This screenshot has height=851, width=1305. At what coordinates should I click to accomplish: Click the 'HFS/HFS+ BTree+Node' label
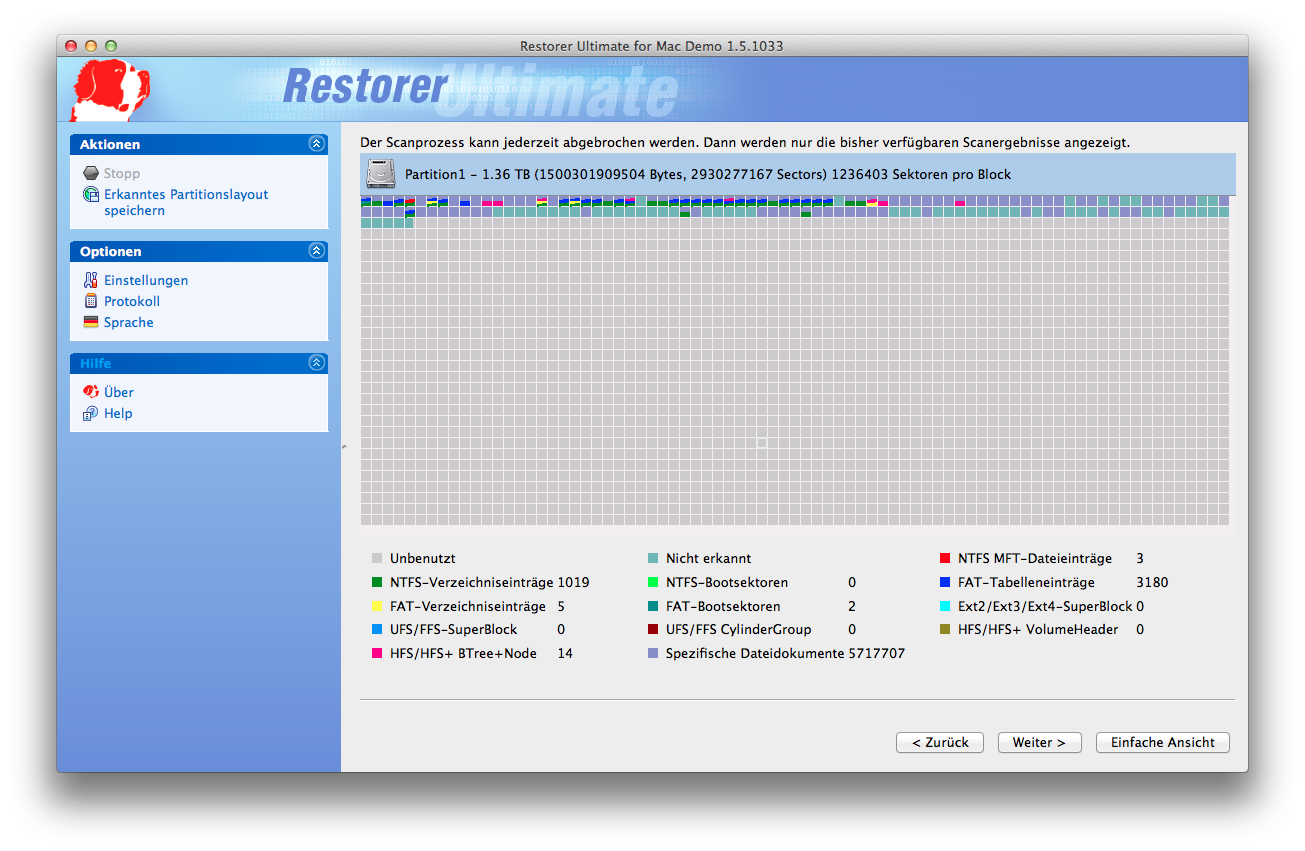click(x=463, y=653)
